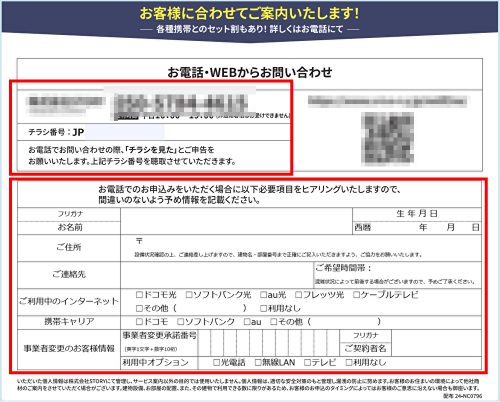This screenshot has height=402, width=500.
Task: Click the 個人情報 privacy notice at bottom
Action: tap(249, 385)
